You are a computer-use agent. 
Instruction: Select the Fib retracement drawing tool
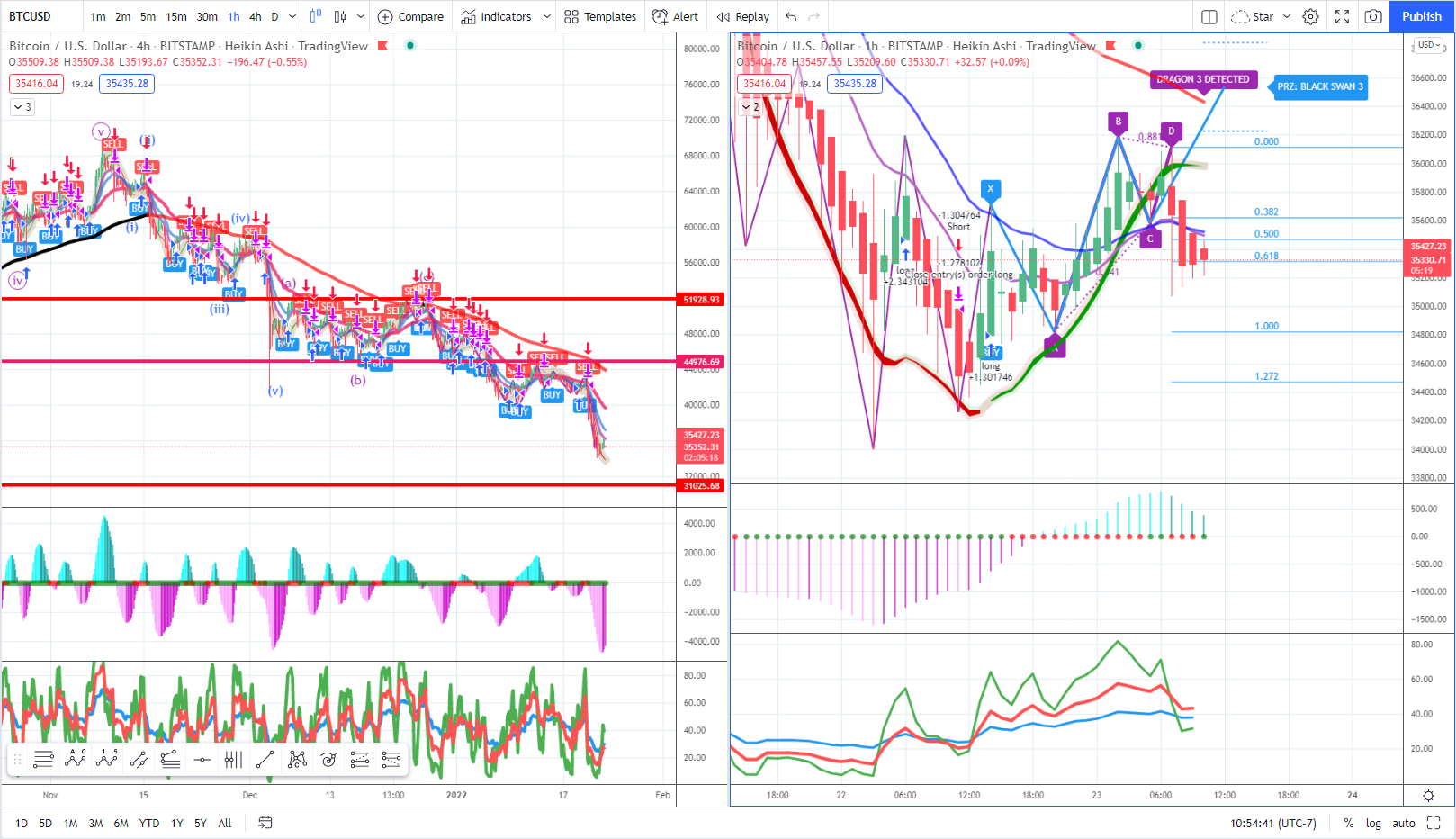(x=43, y=760)
